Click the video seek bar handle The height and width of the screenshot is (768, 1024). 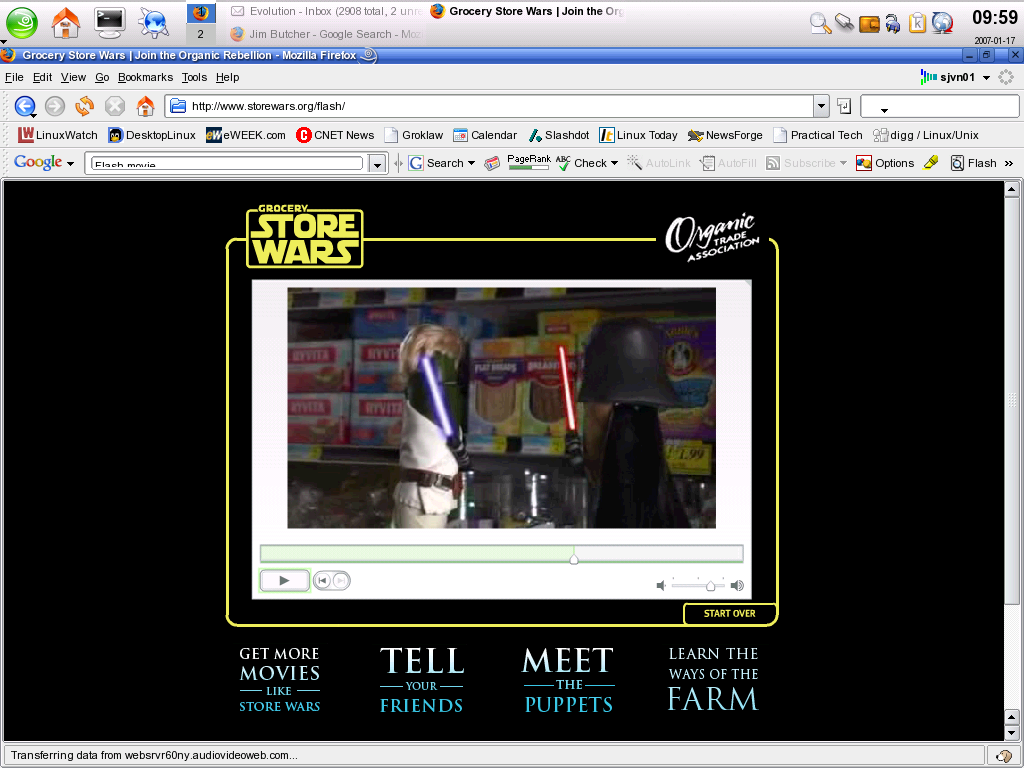(x=573, y=558)
